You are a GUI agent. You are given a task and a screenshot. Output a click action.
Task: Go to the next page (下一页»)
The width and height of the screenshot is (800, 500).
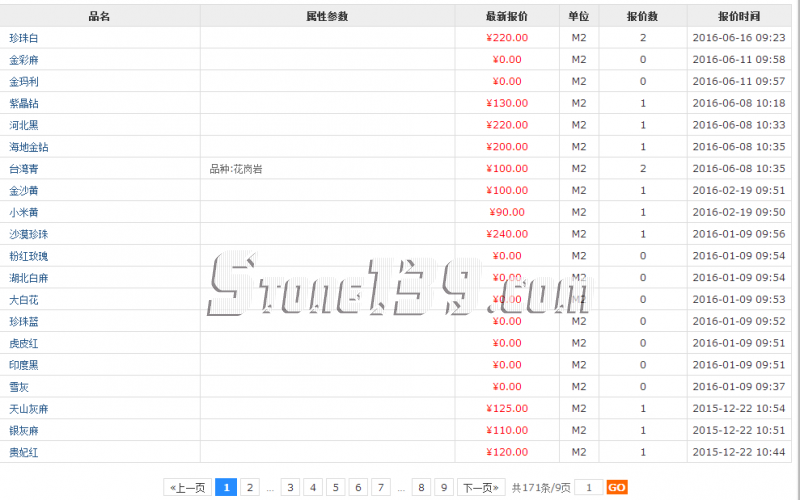pyautogui.click(x=481, y=487)
